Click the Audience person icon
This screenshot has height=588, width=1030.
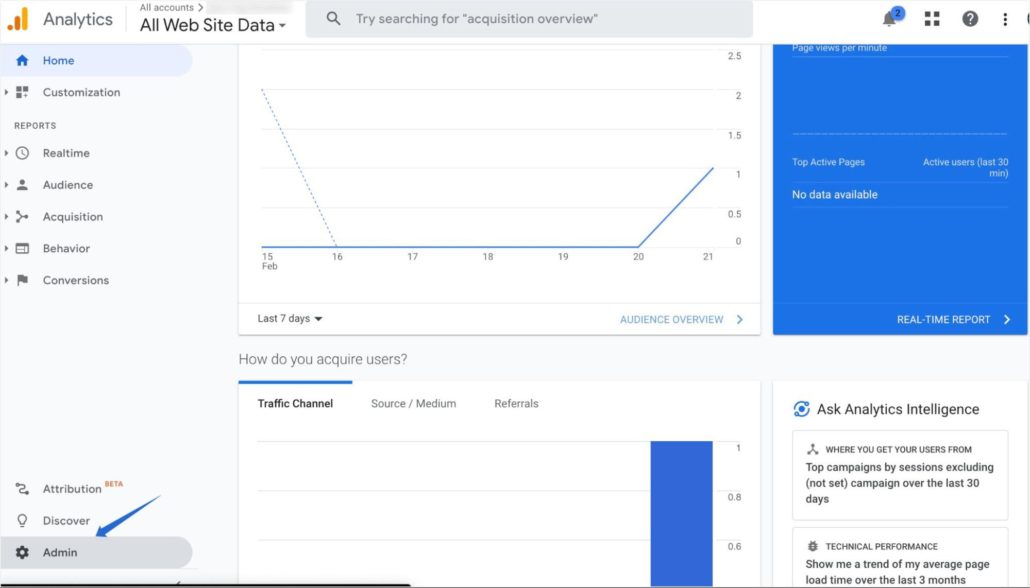(x=22, y=185)
